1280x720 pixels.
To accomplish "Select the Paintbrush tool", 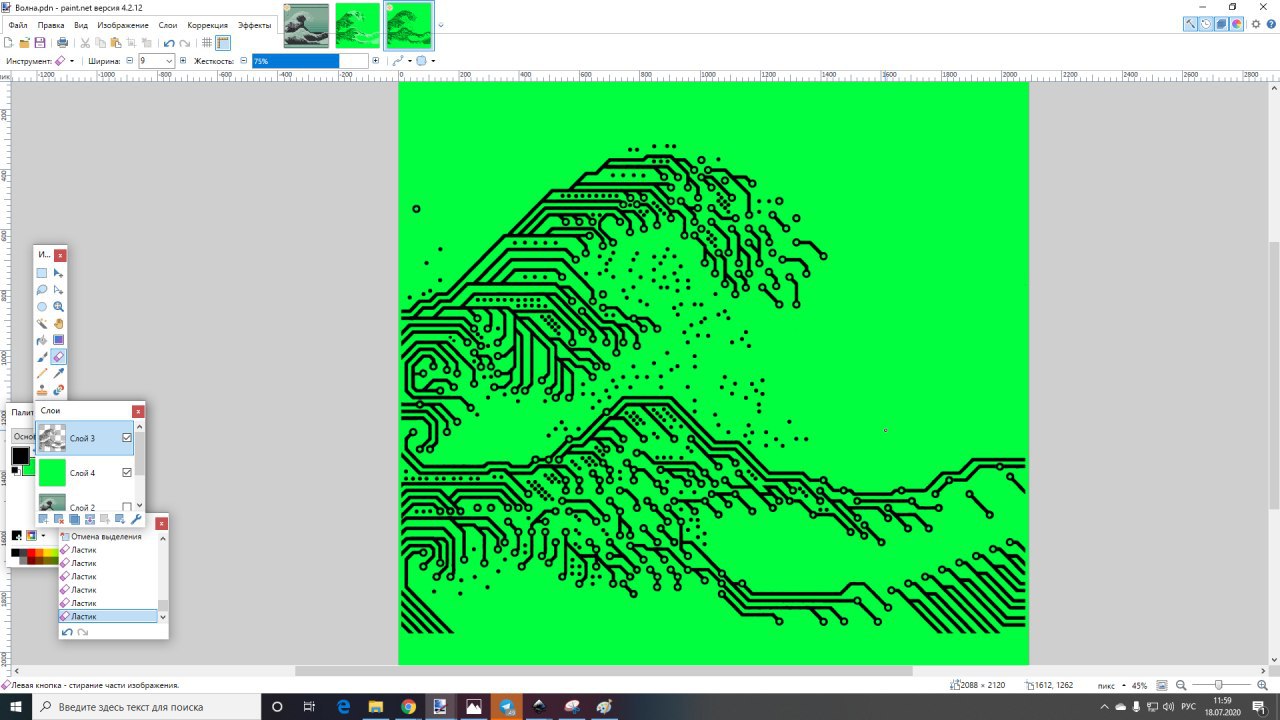I will (x=42, y=357).
